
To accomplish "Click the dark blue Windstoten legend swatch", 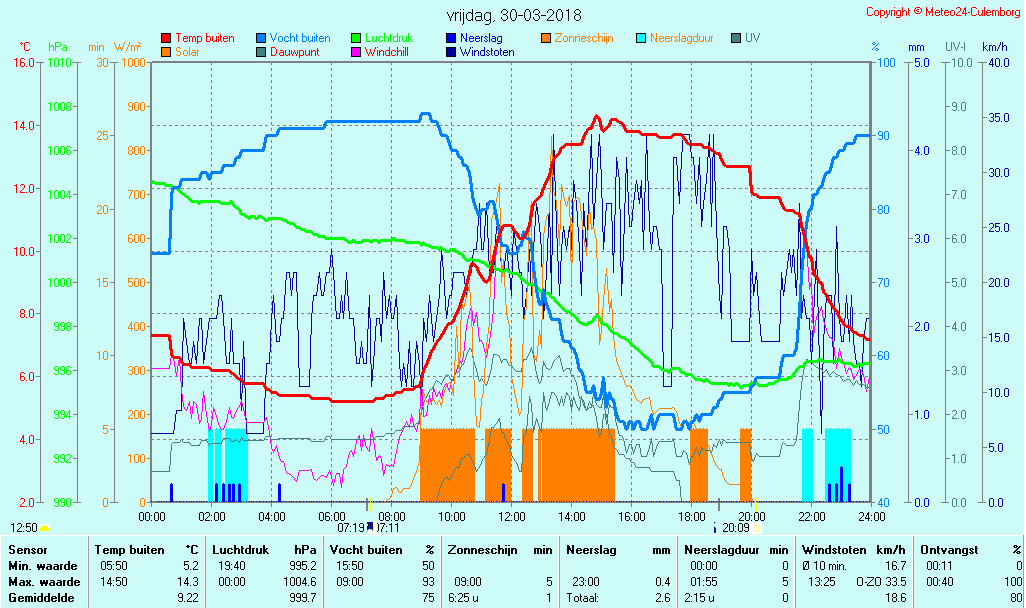I will [x=451, y=52].
